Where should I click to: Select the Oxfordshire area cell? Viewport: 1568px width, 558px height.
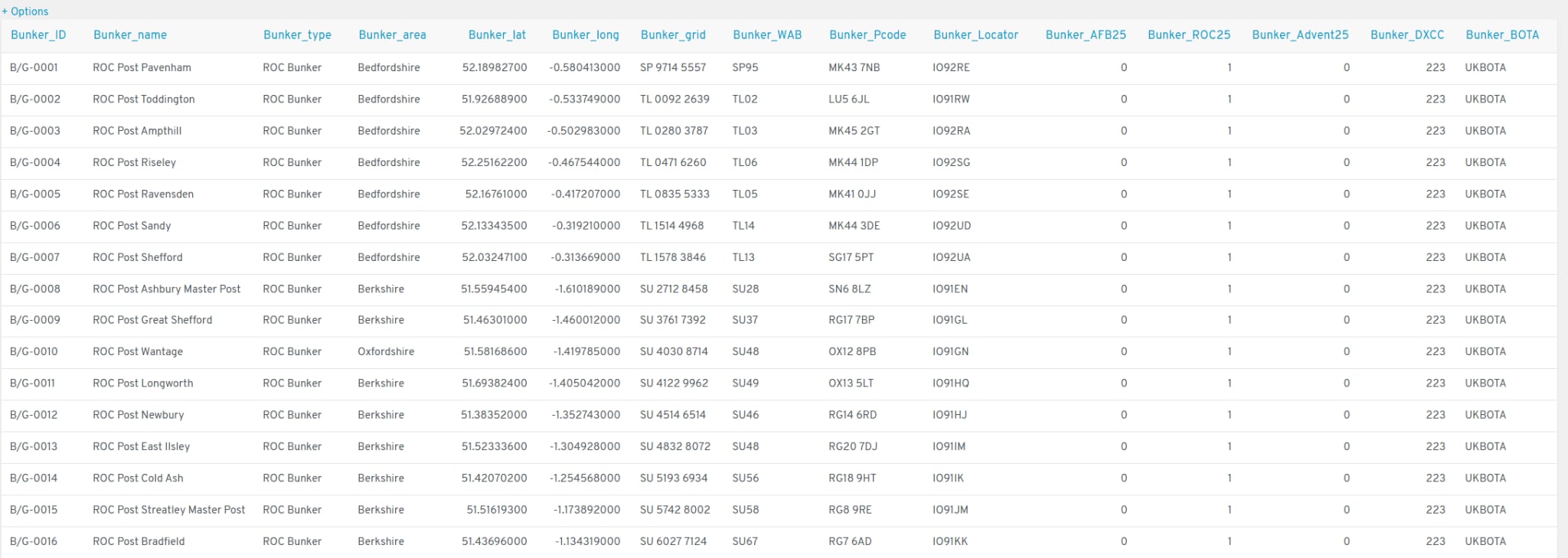pos(386,352)
